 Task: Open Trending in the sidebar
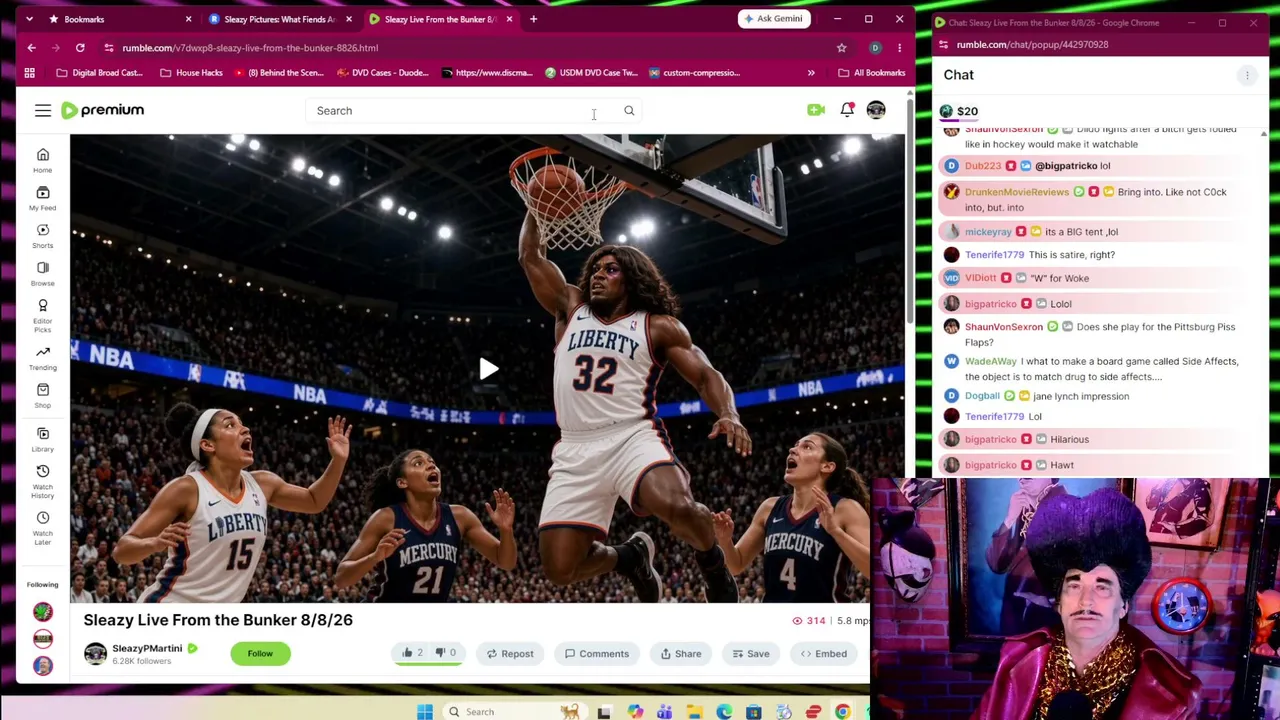click(x=43, y=358)
